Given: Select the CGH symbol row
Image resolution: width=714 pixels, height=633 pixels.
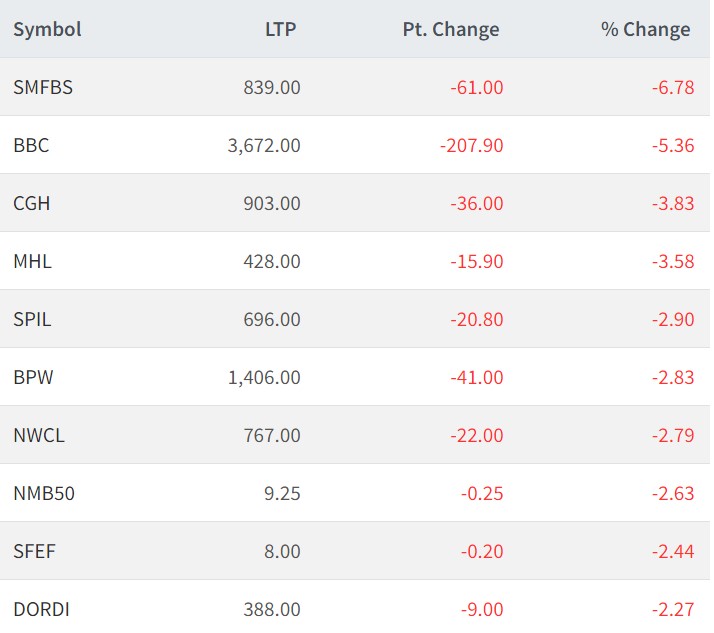Looking at the screenshot, I should coord(31,203).
